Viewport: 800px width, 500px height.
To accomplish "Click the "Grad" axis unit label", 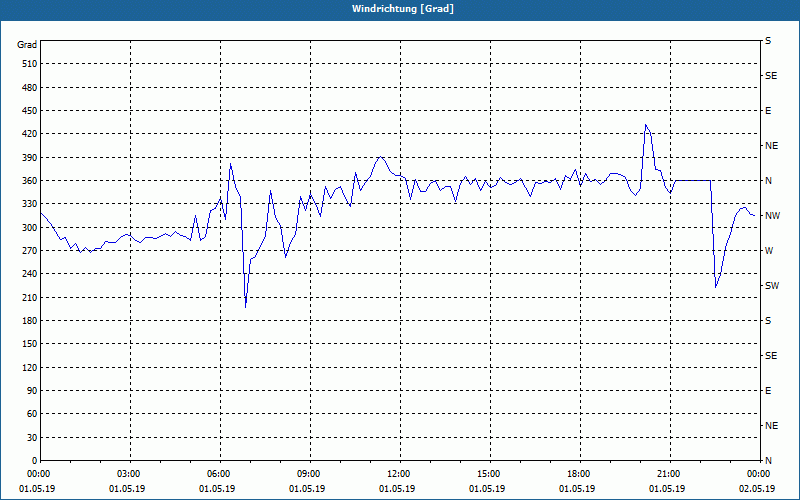I will pos(27,45).
